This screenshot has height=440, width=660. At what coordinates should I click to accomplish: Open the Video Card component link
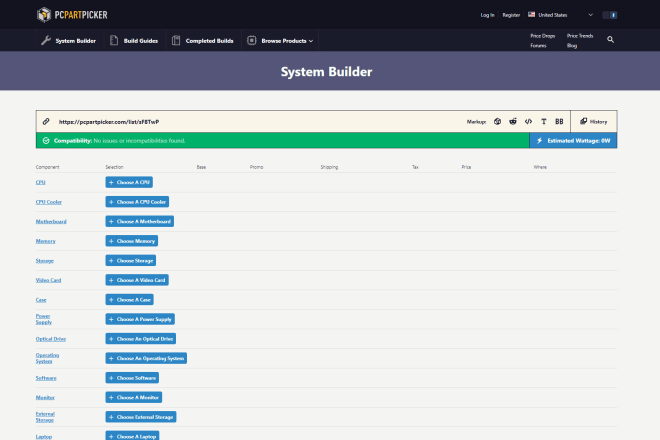pos(48,280)
